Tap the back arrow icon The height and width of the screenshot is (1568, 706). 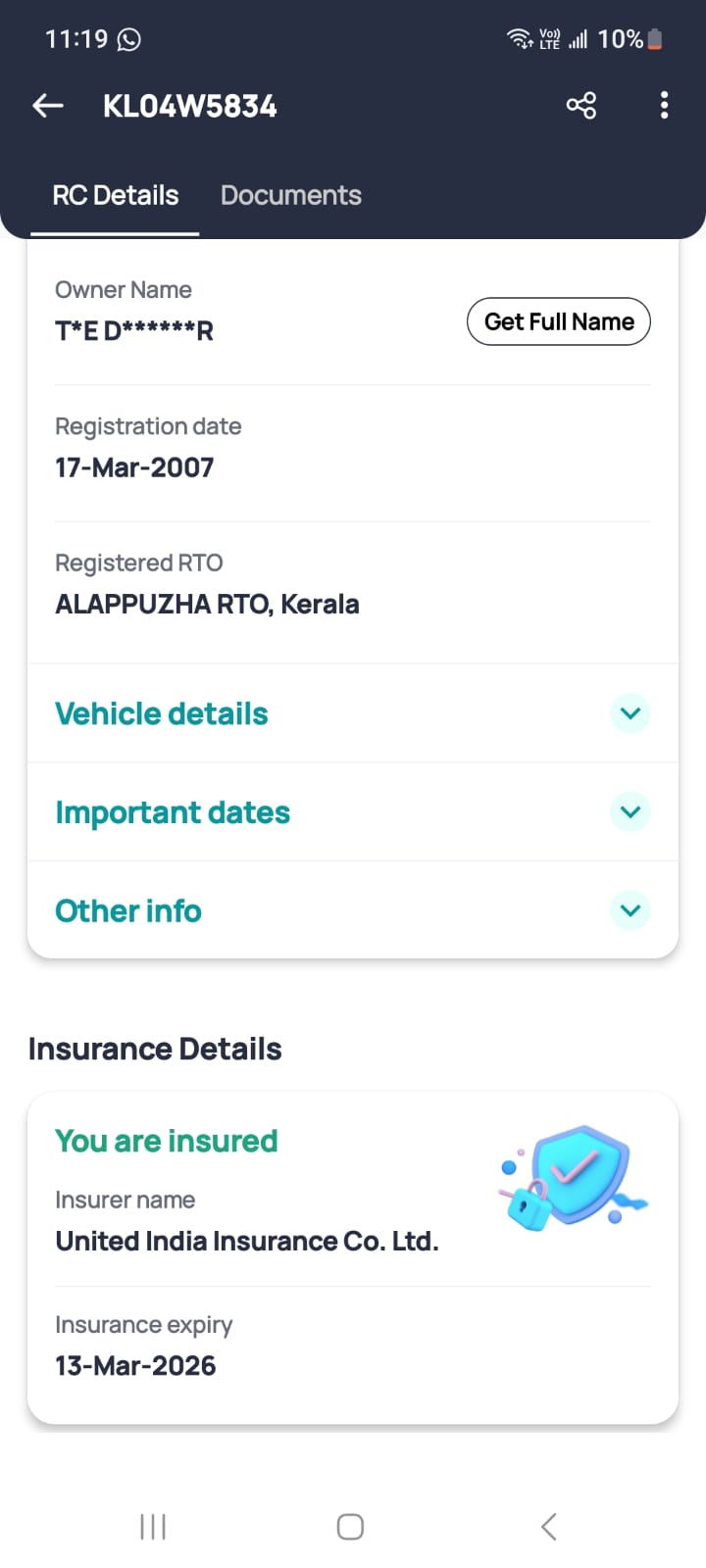tap(48, 106)
